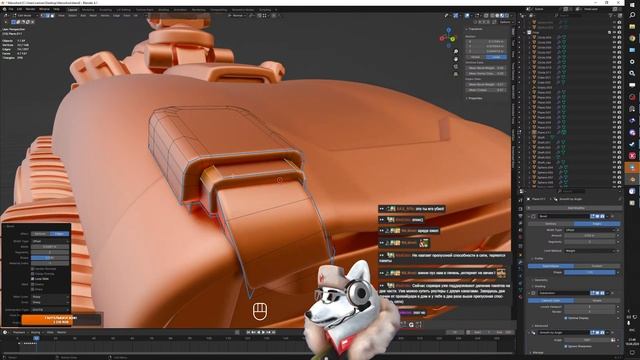Expand Advanced section of Subdivision modifier
The image size is (640, 360).
click(540, 326)
